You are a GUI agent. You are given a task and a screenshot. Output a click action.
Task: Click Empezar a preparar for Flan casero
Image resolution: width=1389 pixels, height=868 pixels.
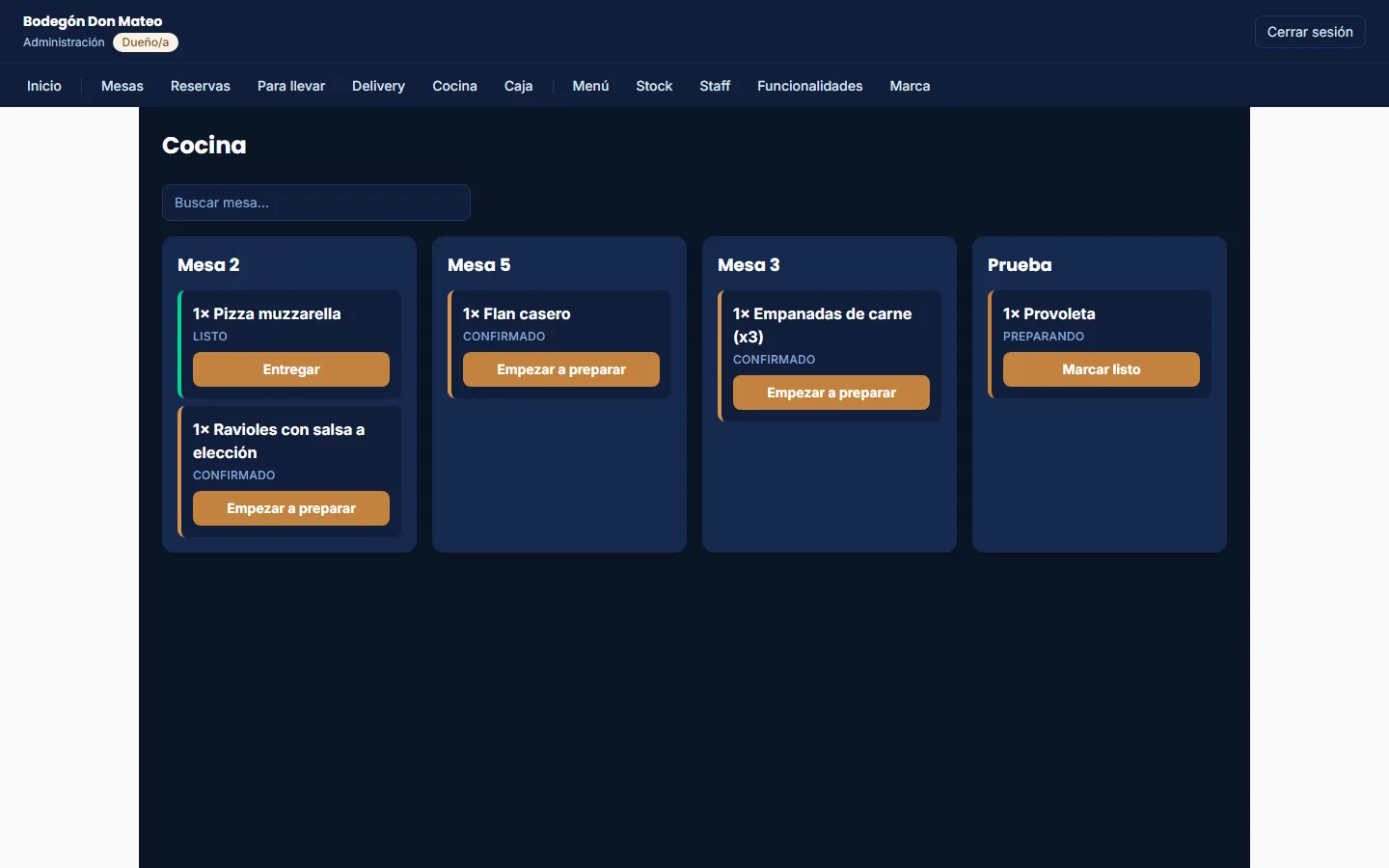point(561,369)
